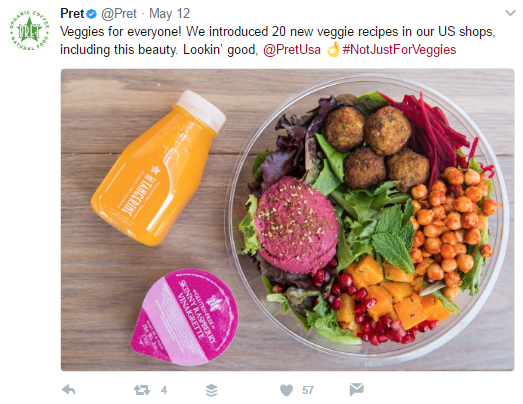Click the "Veggies for everyone!" tweet text
The image size is (523, 404).
tap(121, 32)
